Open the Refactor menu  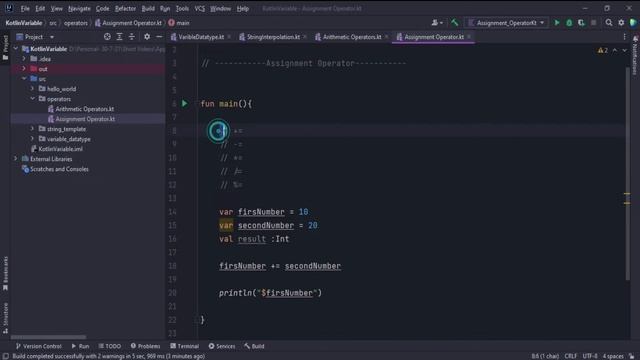[x=125, y=9]
